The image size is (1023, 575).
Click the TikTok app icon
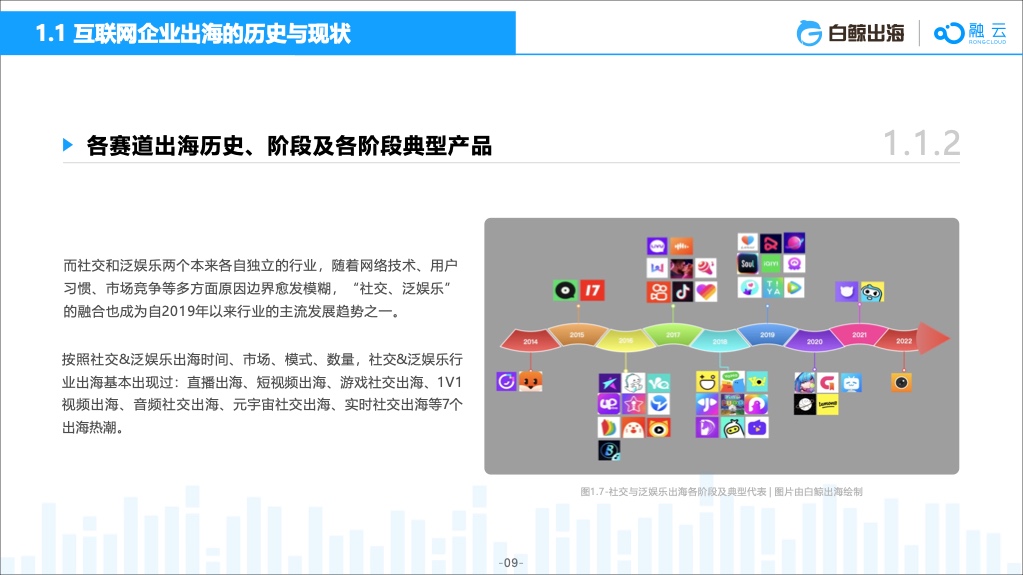[682, 292]
